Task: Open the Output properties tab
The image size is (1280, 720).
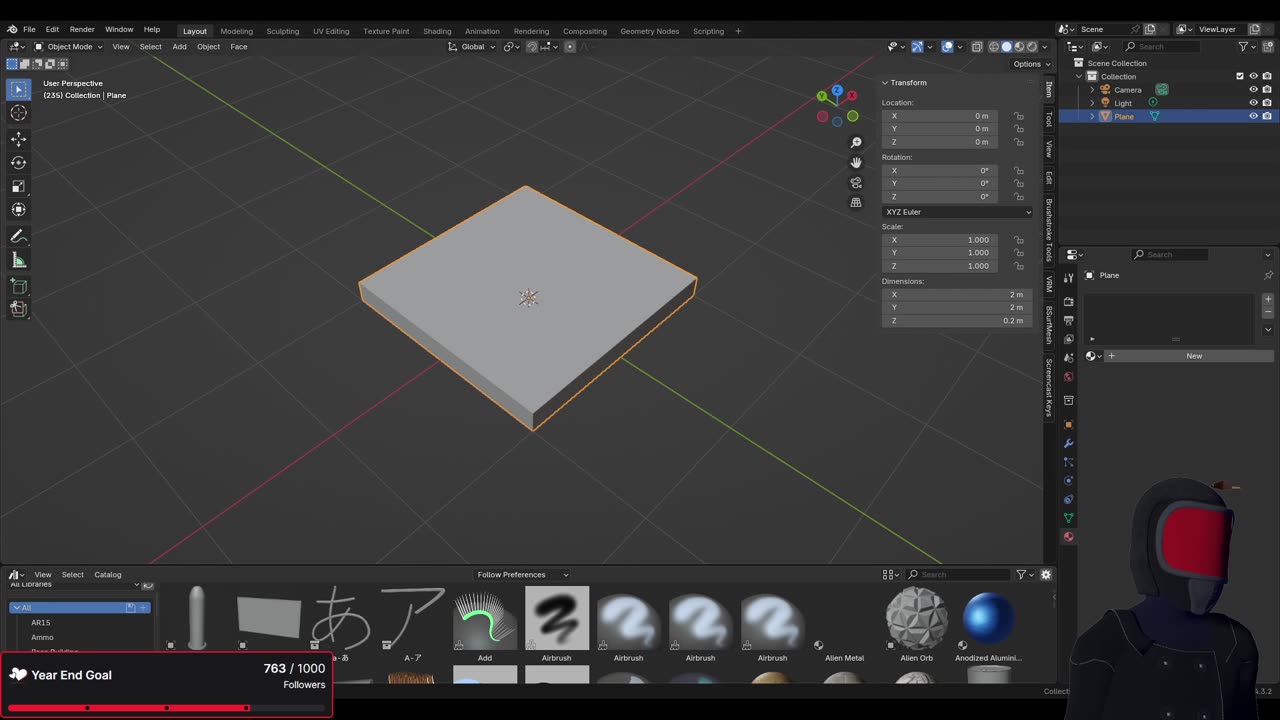Action: click(x=1068, y=321)
